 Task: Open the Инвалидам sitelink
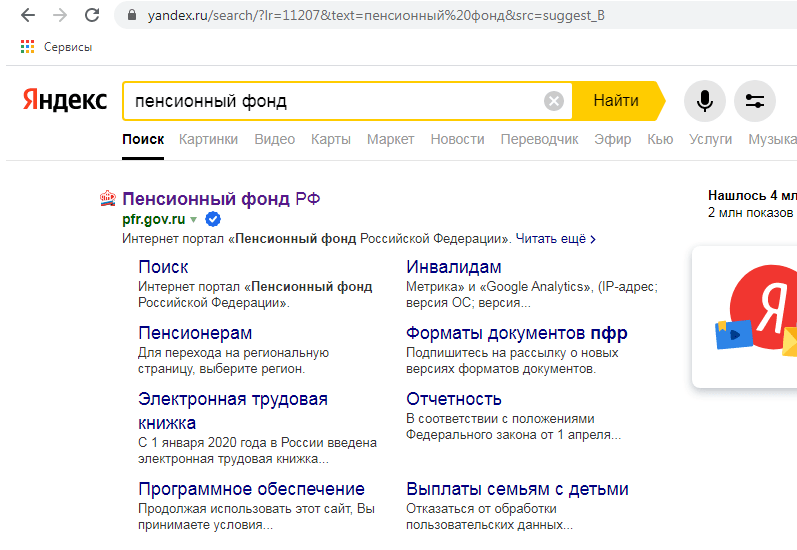click(453, 267)
